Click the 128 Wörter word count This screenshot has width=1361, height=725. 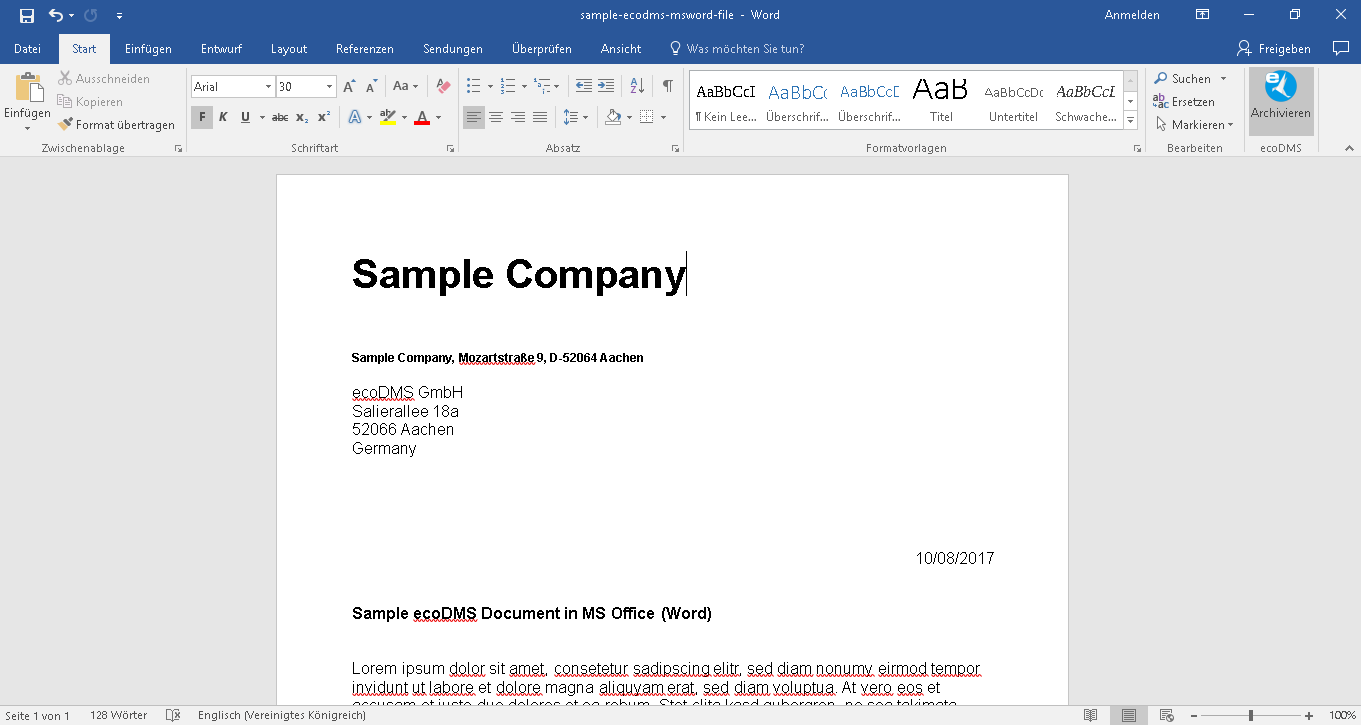[x=118, y=715]
